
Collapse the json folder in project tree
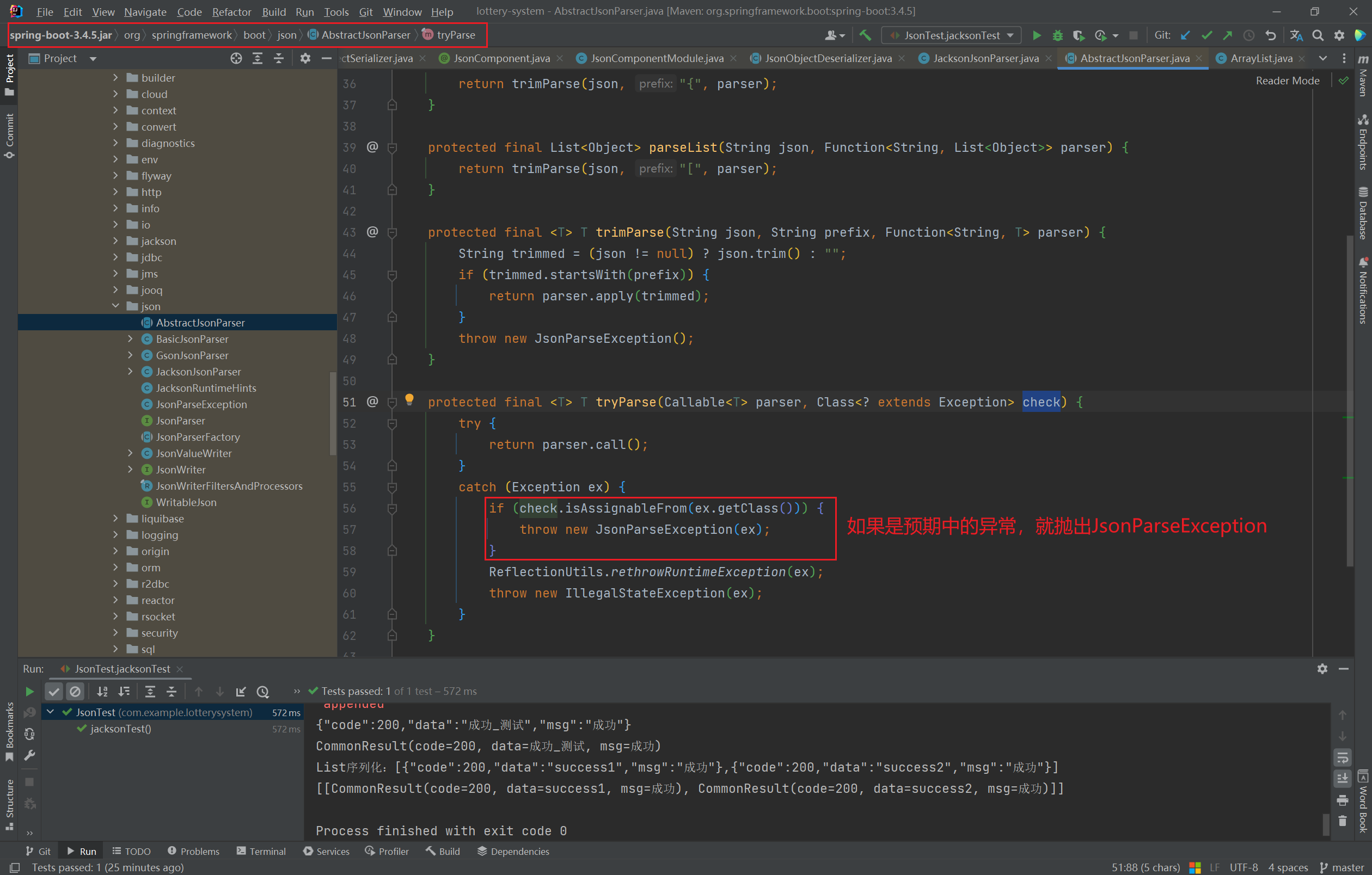(115, 306)
